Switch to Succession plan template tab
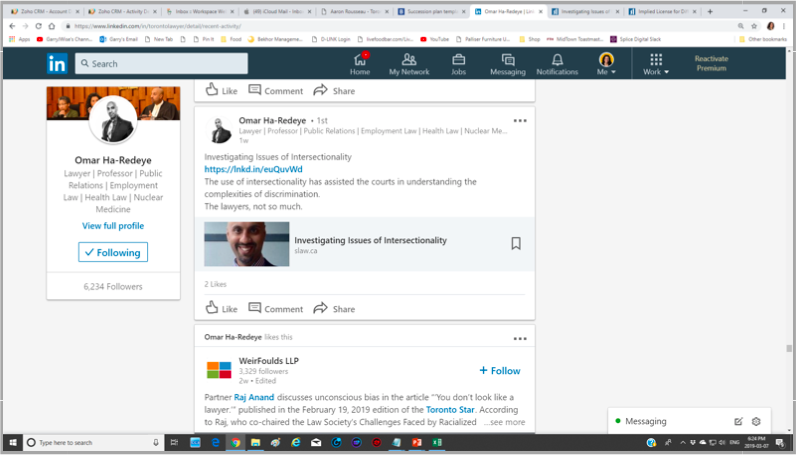The height and width of the screenshot is (455, 798). coord(432,11)
